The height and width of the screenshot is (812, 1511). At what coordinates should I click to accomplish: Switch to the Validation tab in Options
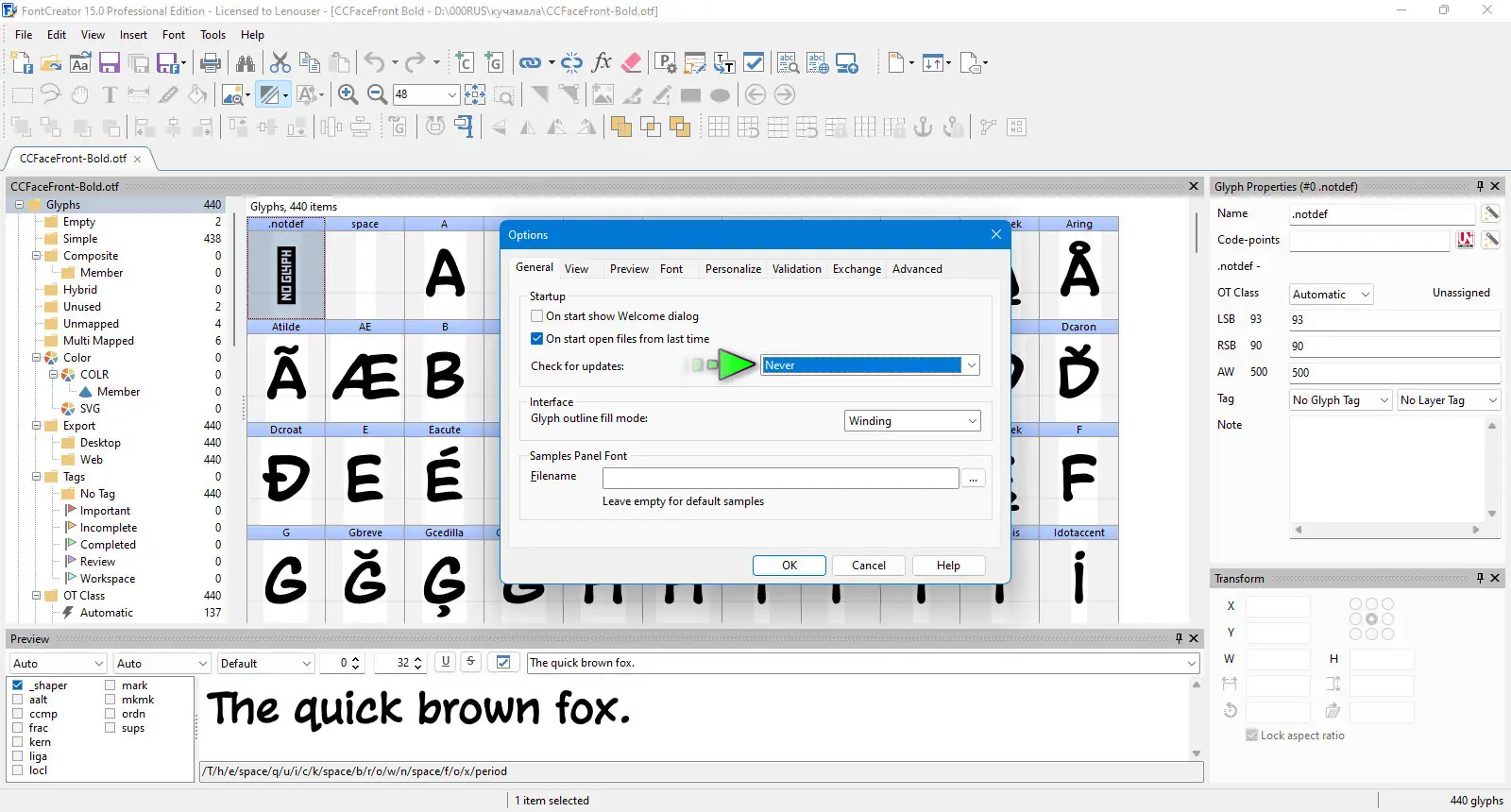pyautogui.click(x=796, y=269)
